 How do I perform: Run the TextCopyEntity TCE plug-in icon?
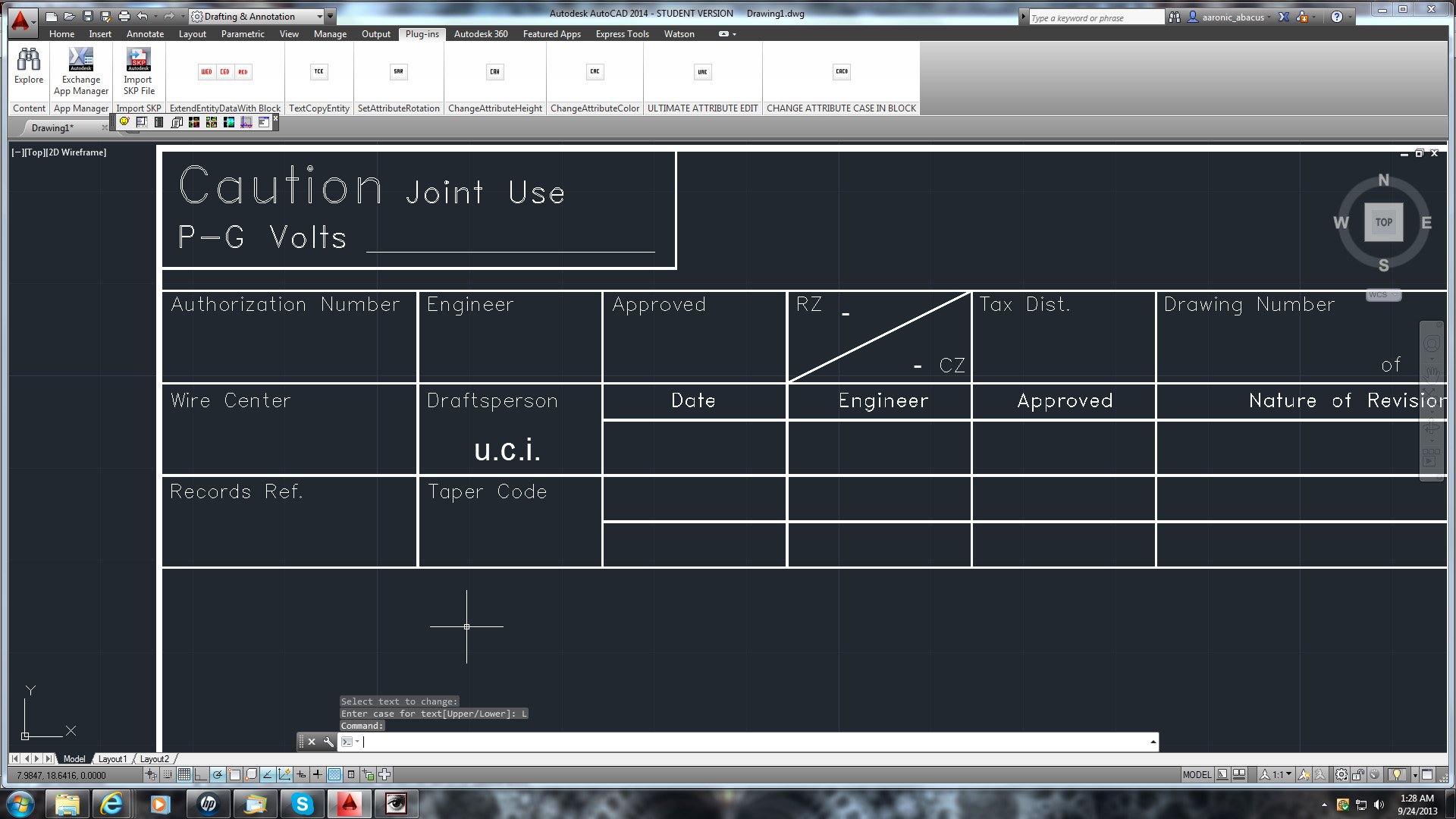click(x=318, y=72)
